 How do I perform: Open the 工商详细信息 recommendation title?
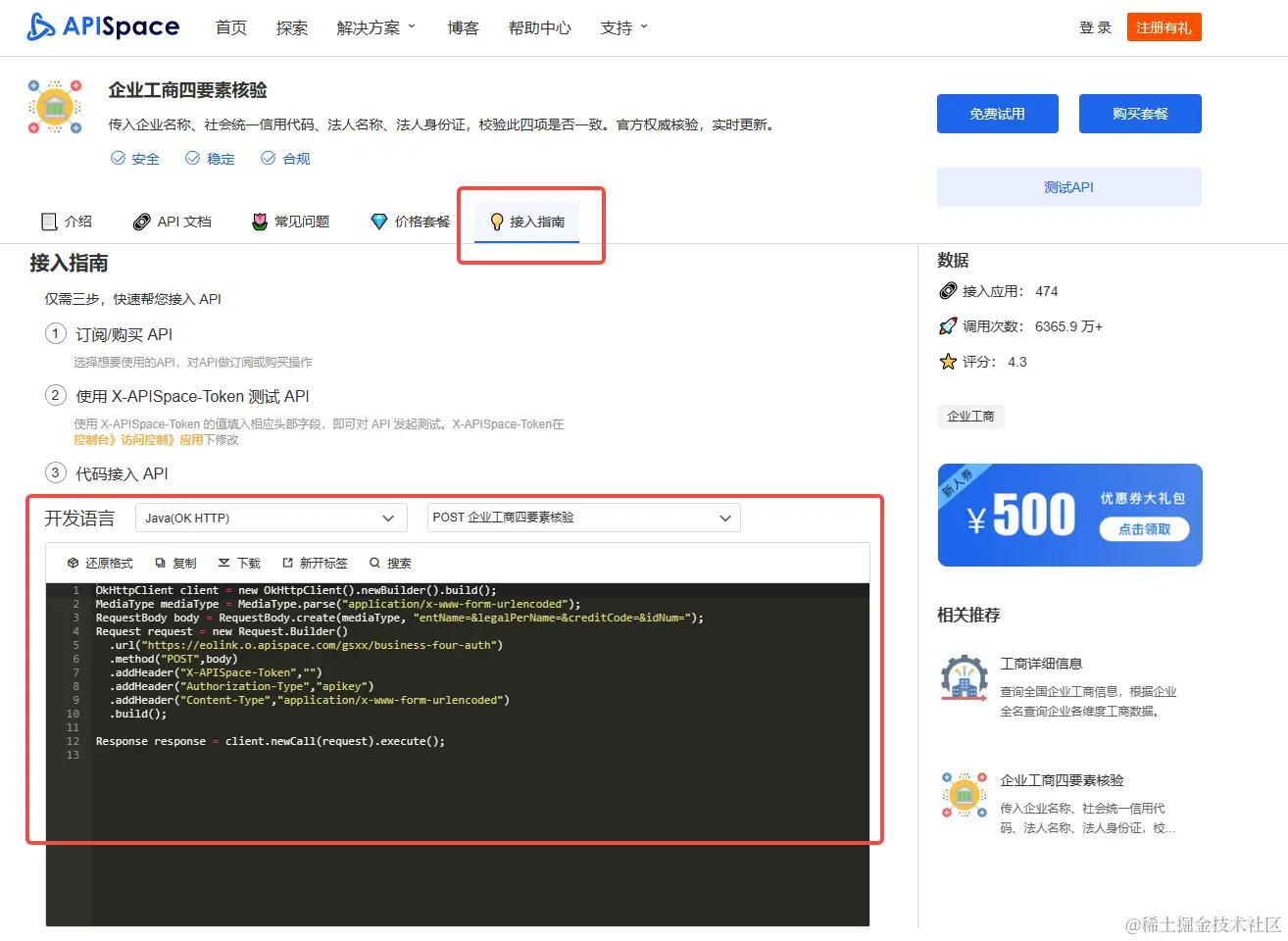pos(1041,664)
